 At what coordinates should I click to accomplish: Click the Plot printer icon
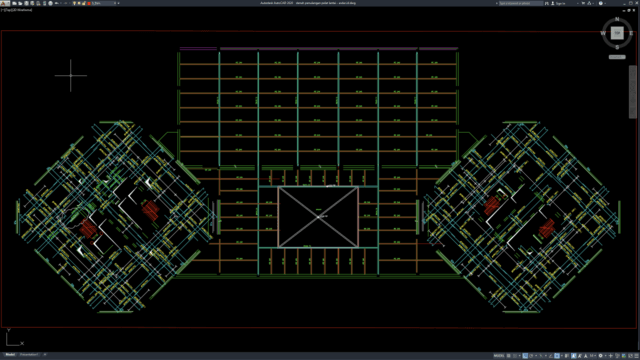(51, 3)
